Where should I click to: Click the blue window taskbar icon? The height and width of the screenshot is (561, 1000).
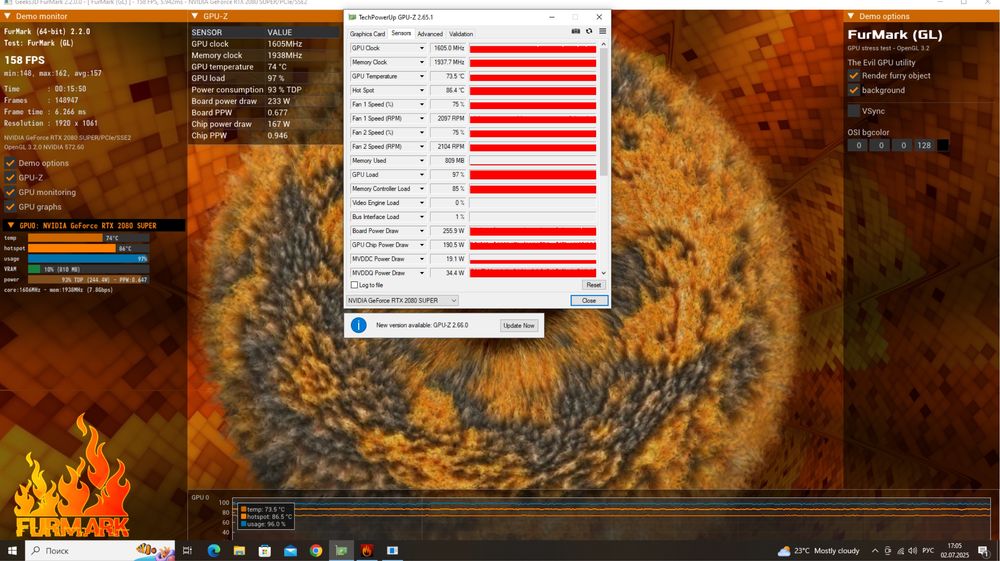pyautogui.click(x=393, y=550)
